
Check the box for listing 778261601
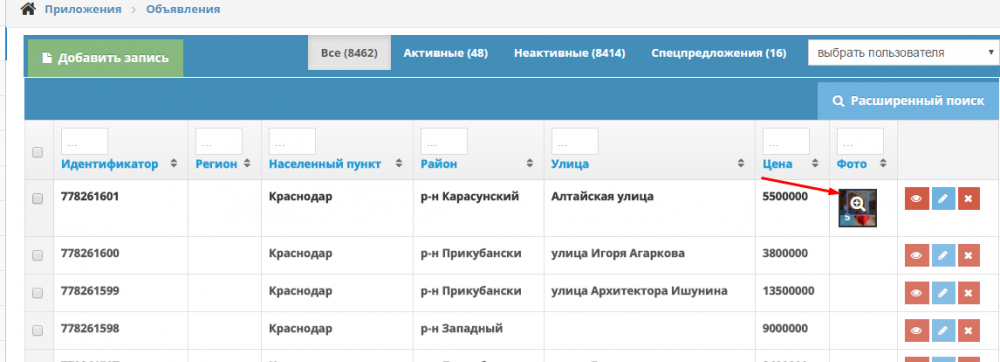click(x=38, y=199)
